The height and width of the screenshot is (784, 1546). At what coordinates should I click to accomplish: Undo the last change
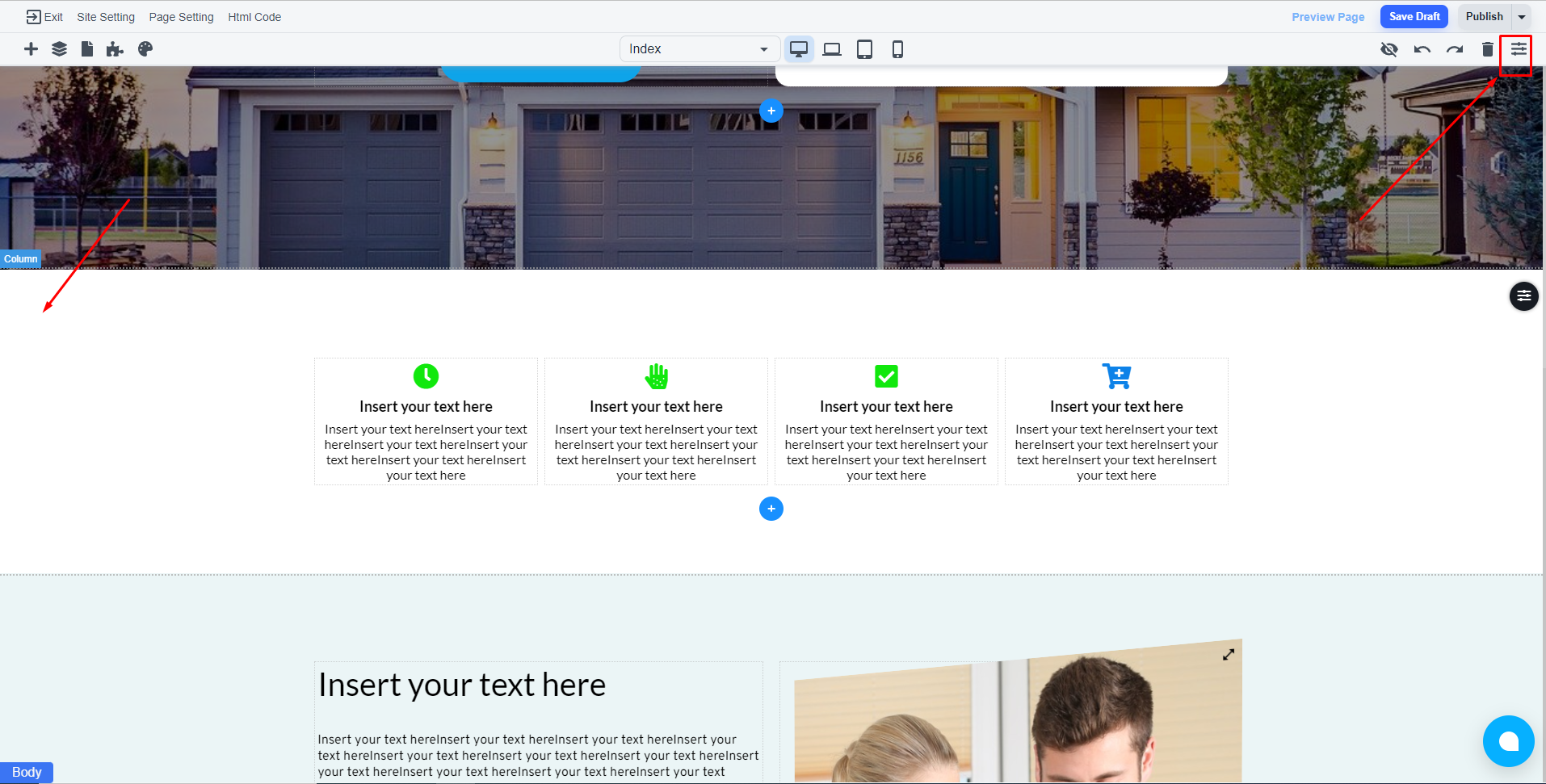[1422, 49]
